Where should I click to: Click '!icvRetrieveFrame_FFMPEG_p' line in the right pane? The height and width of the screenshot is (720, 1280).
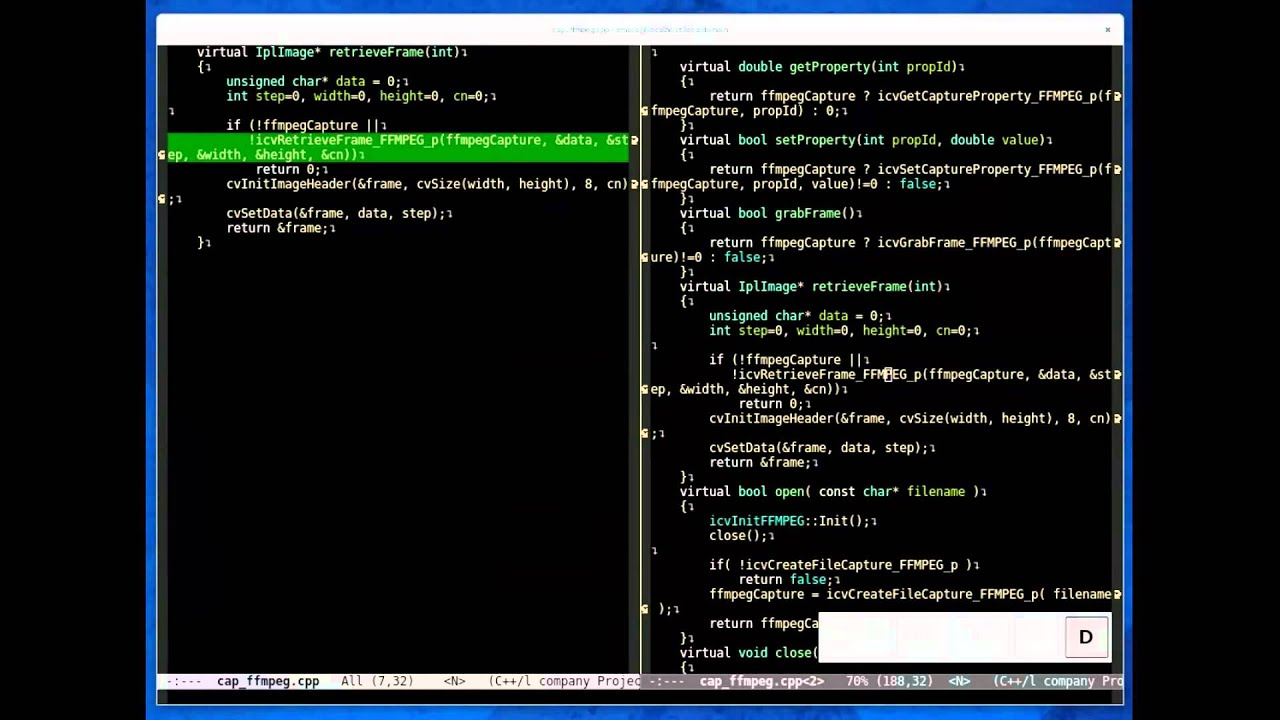921,374
